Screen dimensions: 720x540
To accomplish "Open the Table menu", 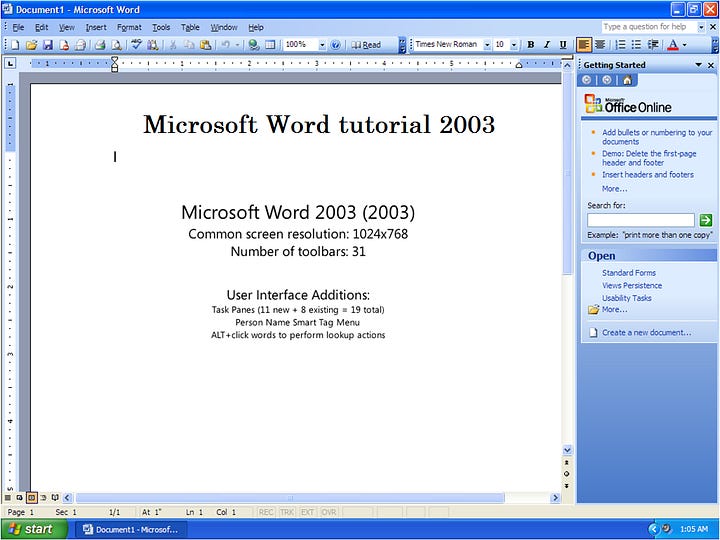I will pyautogui.click(x=190, y=28).
